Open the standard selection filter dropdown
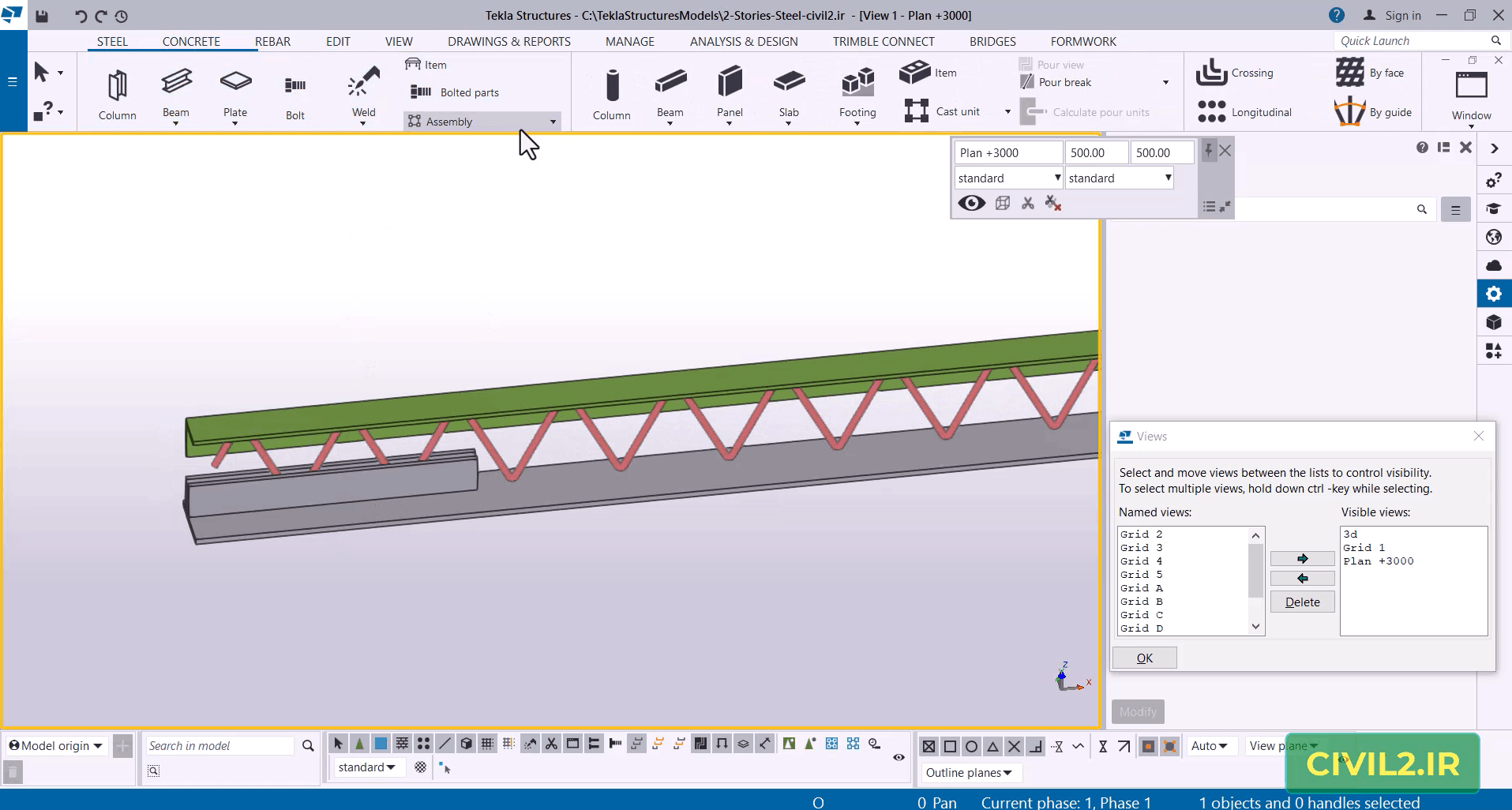 [367, 767]
